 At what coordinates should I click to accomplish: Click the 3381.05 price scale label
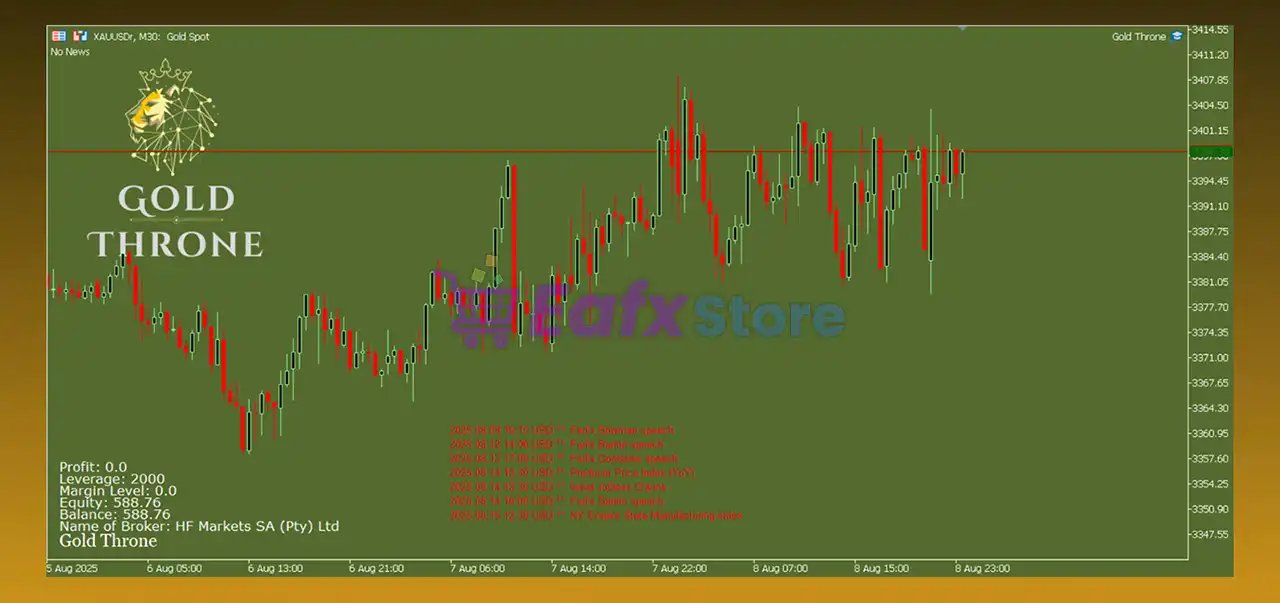click(1211, 282)
